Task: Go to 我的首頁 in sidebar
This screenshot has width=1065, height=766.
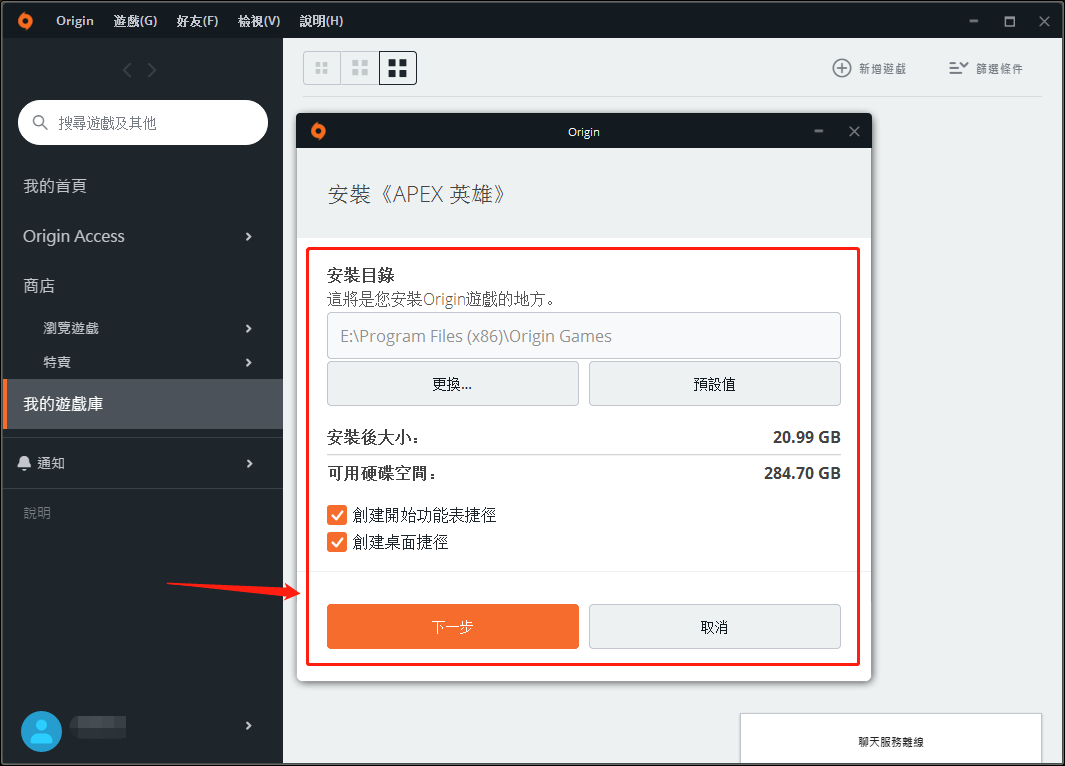Action: pyautogui.click(x=55, y=186)
